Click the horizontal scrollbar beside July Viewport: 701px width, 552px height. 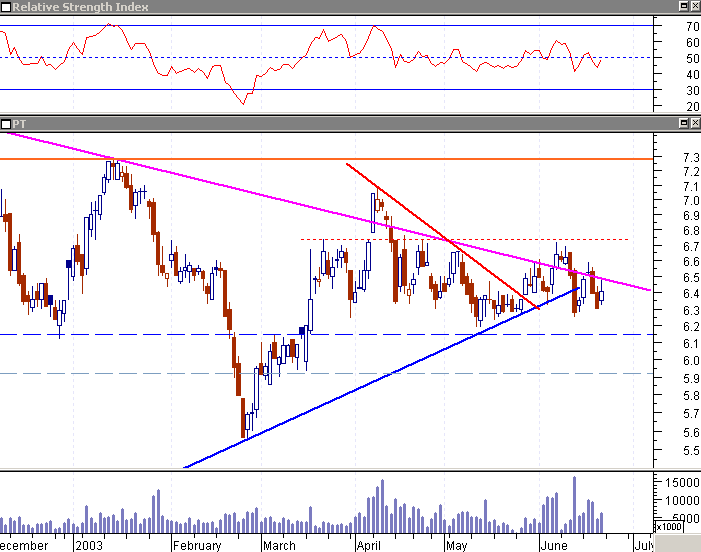(677, 543)
